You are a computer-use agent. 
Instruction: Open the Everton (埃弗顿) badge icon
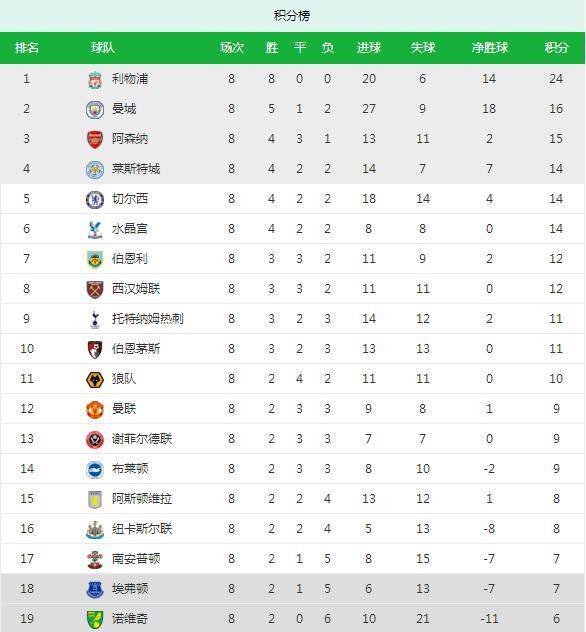tap(95, 590)
